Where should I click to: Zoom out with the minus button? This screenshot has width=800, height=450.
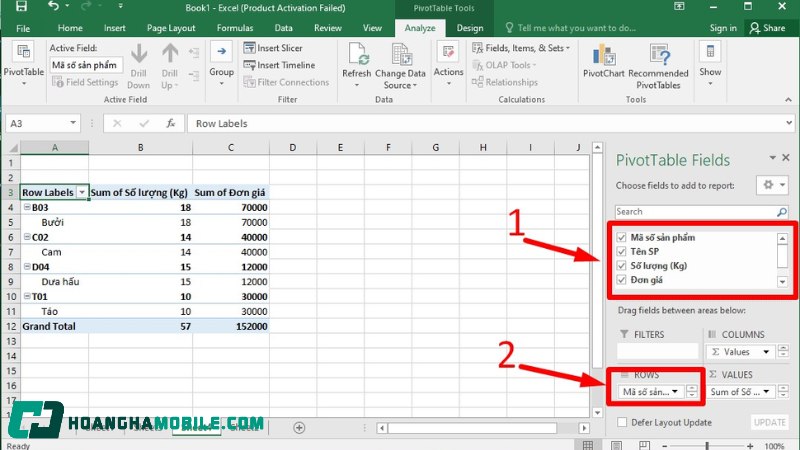(x=665, y=446)
